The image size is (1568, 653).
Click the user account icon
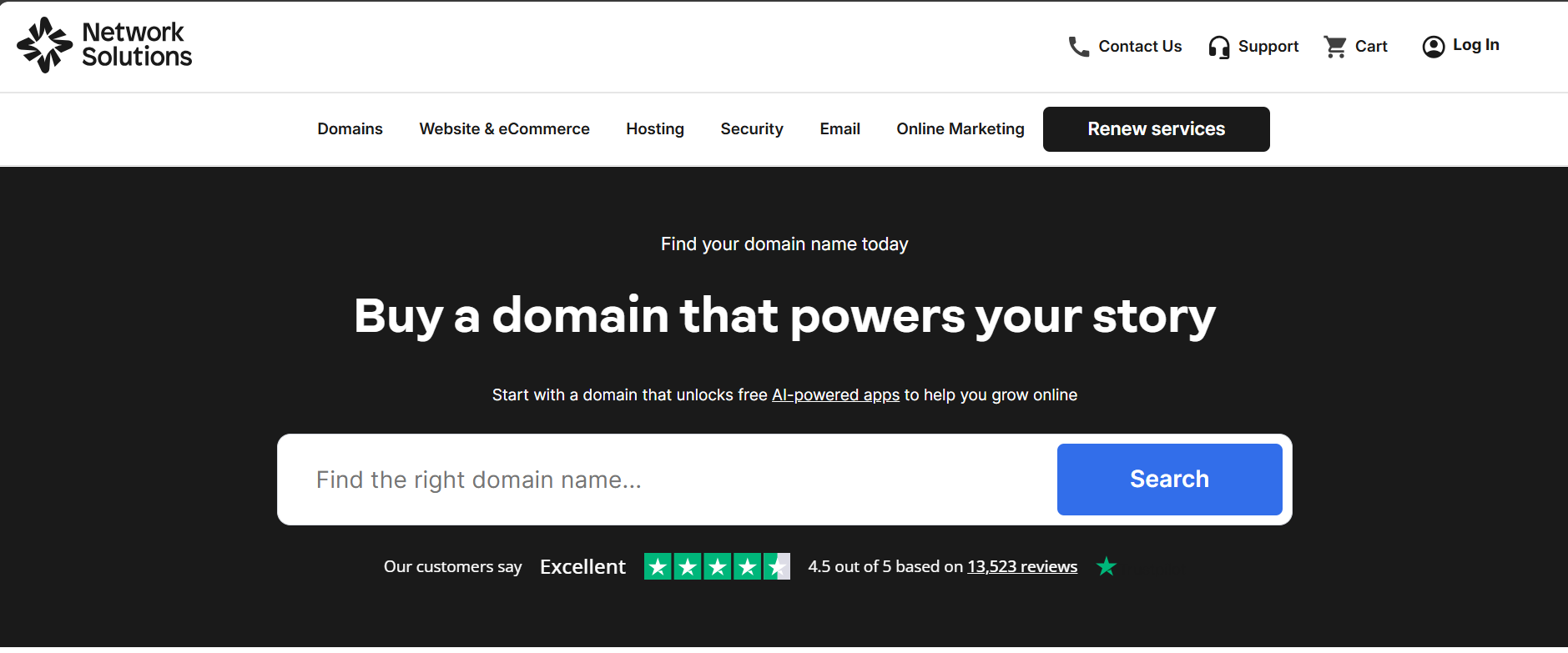tap(1434, 47)
